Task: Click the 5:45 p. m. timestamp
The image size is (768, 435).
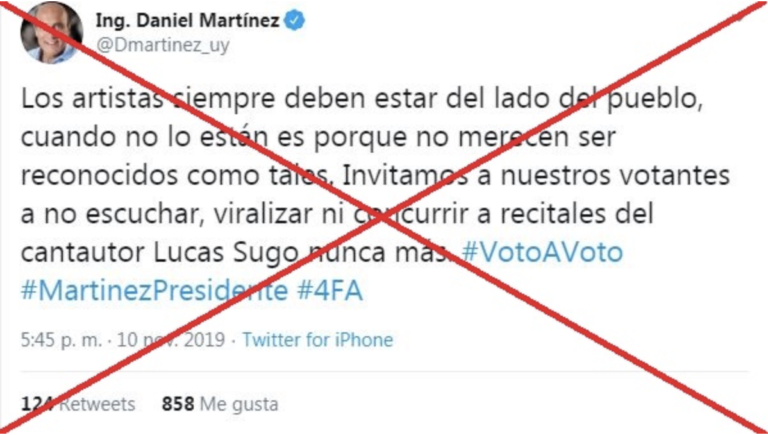Action: click(61, 339)
